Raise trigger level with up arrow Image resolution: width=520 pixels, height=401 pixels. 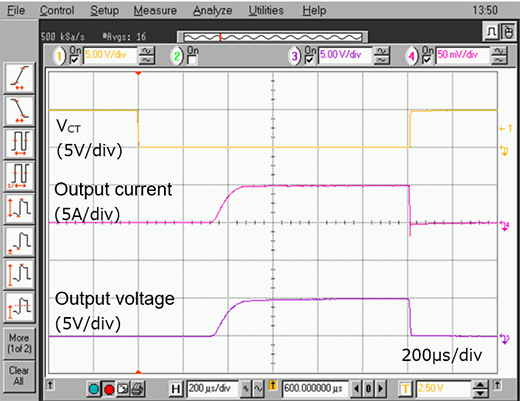480,385
